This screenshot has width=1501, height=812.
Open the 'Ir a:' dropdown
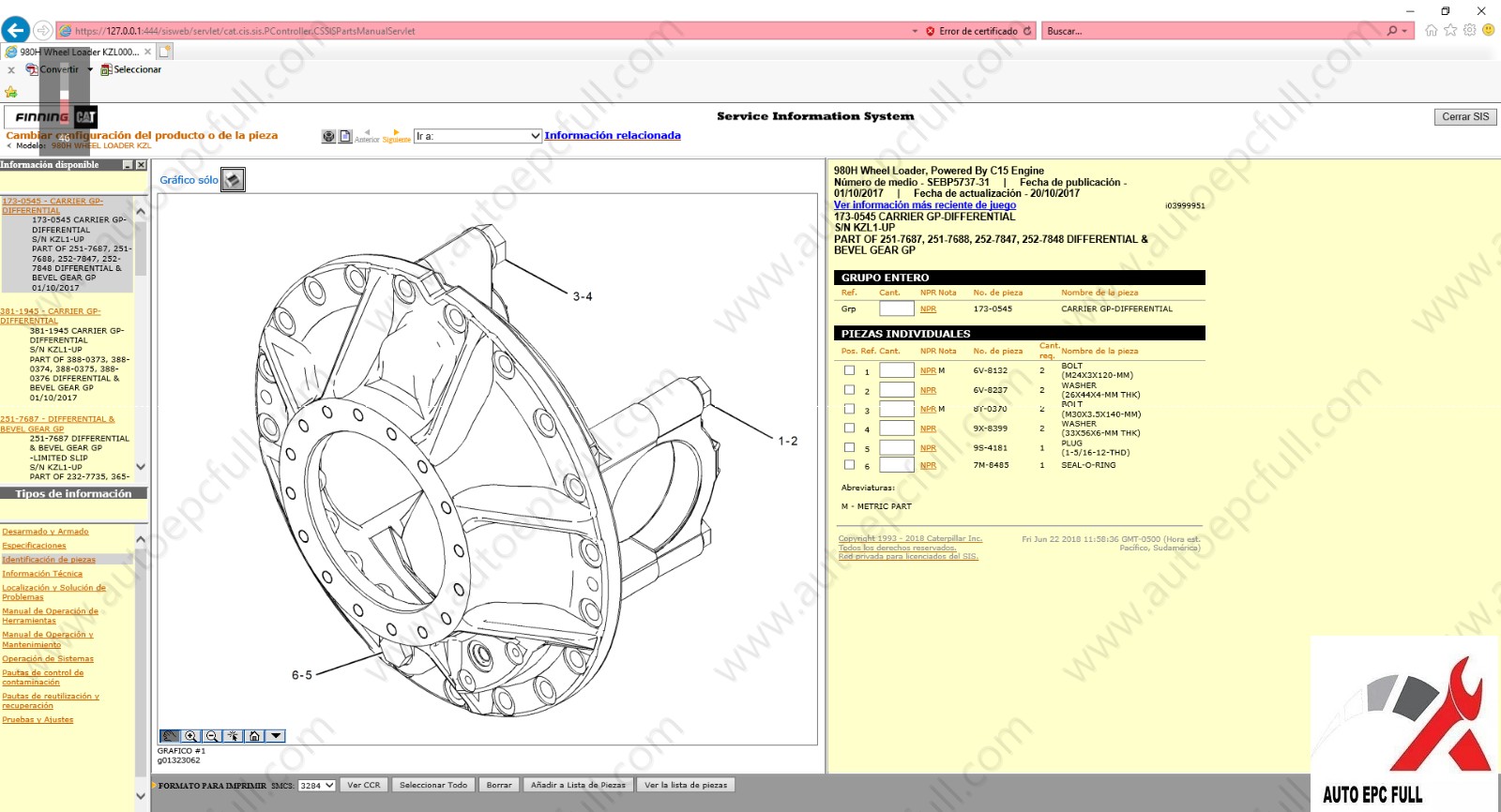click(x=478, y=136)
